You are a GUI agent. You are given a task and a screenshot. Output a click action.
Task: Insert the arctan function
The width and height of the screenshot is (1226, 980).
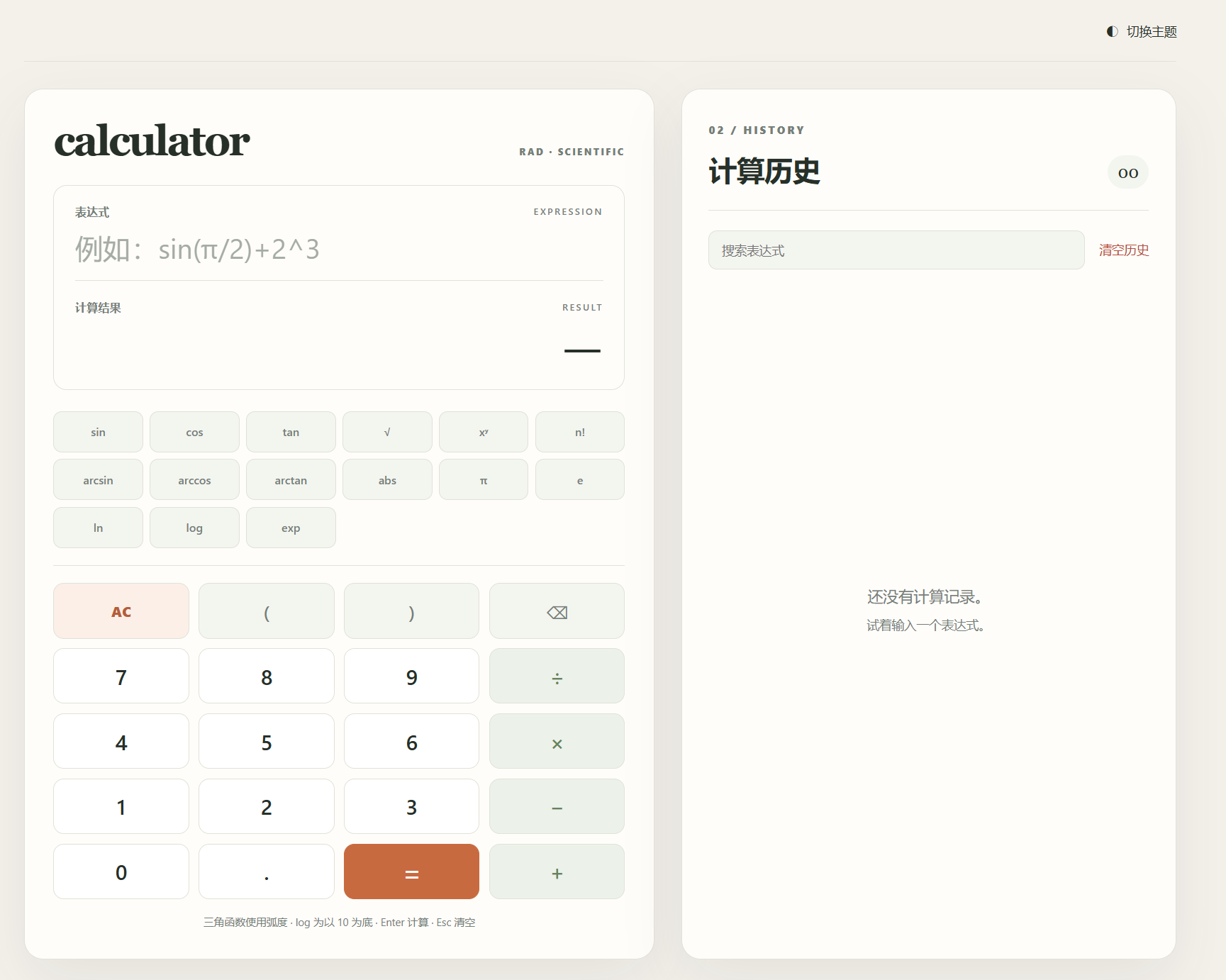click(291, 480)
